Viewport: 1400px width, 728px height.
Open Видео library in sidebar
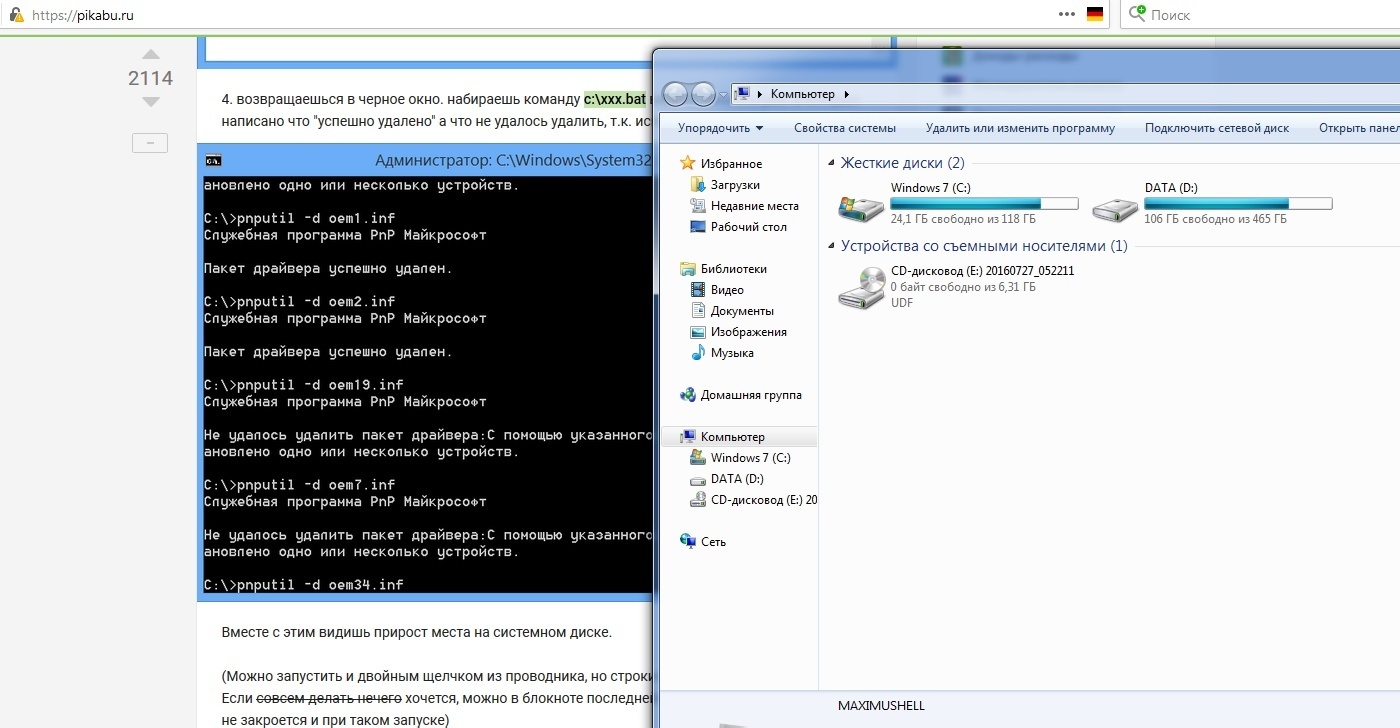tap(727, 290)
